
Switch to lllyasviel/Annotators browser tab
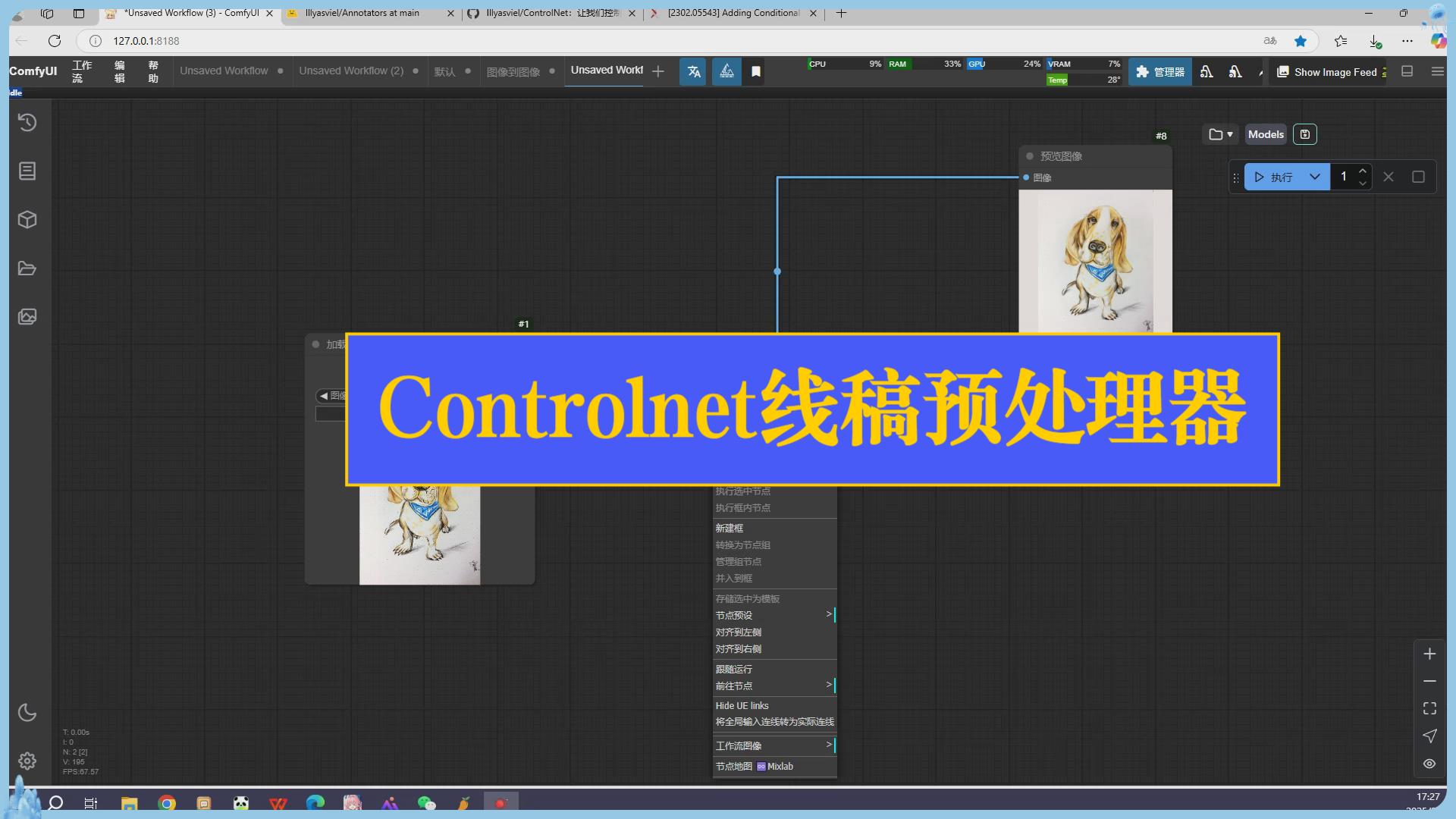click(x=369, y=13)
